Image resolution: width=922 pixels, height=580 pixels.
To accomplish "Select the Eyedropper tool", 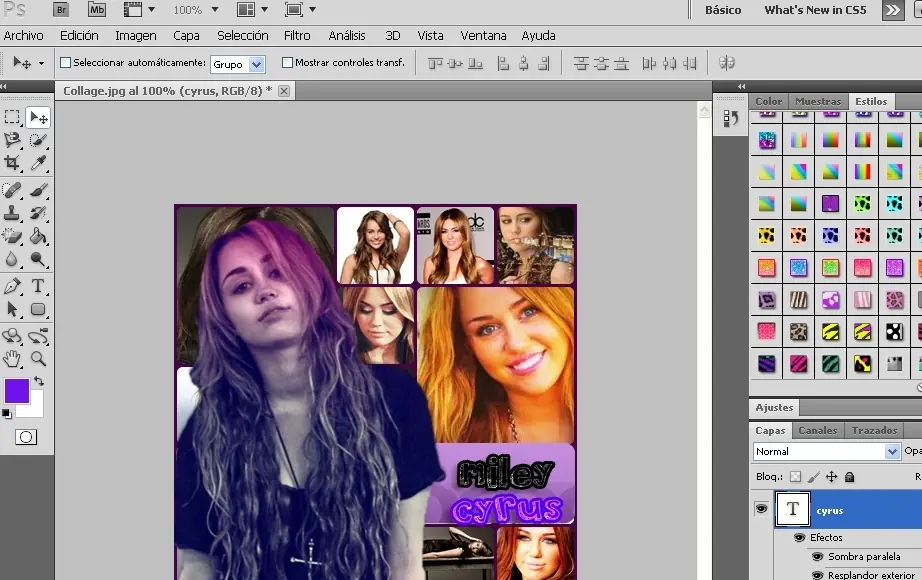I will [38, 163].
